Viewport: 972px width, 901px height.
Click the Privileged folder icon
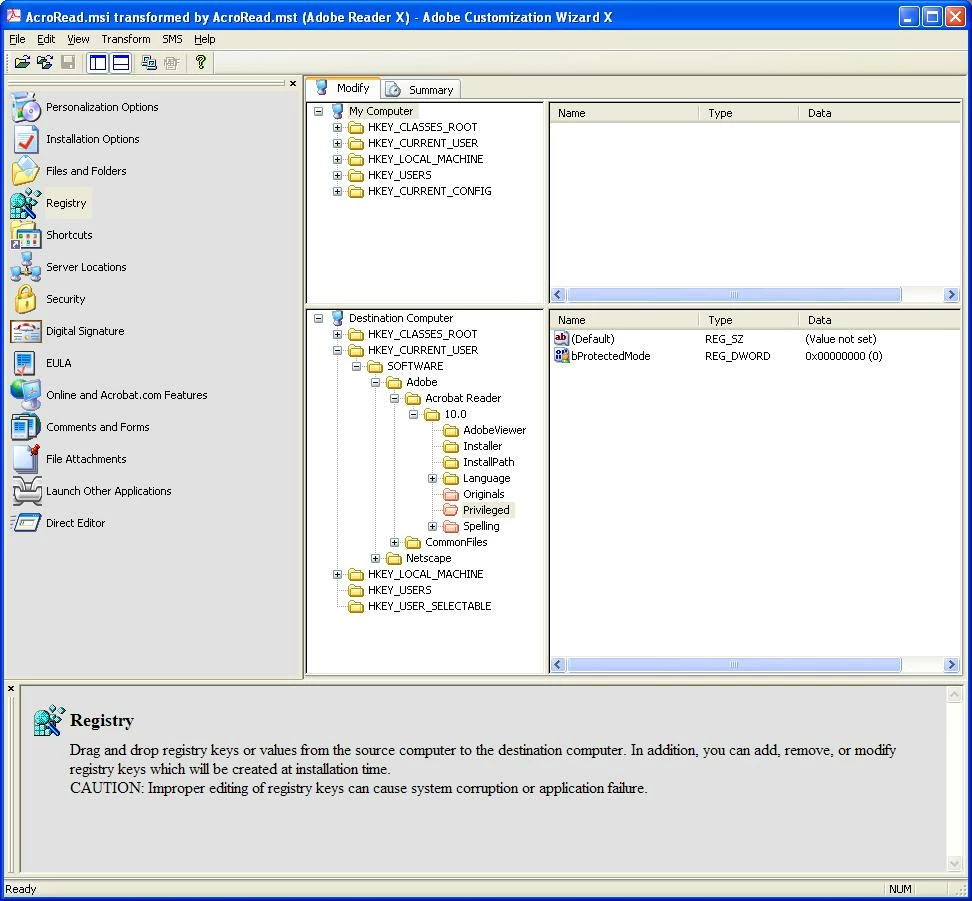(x=451, y=510)
